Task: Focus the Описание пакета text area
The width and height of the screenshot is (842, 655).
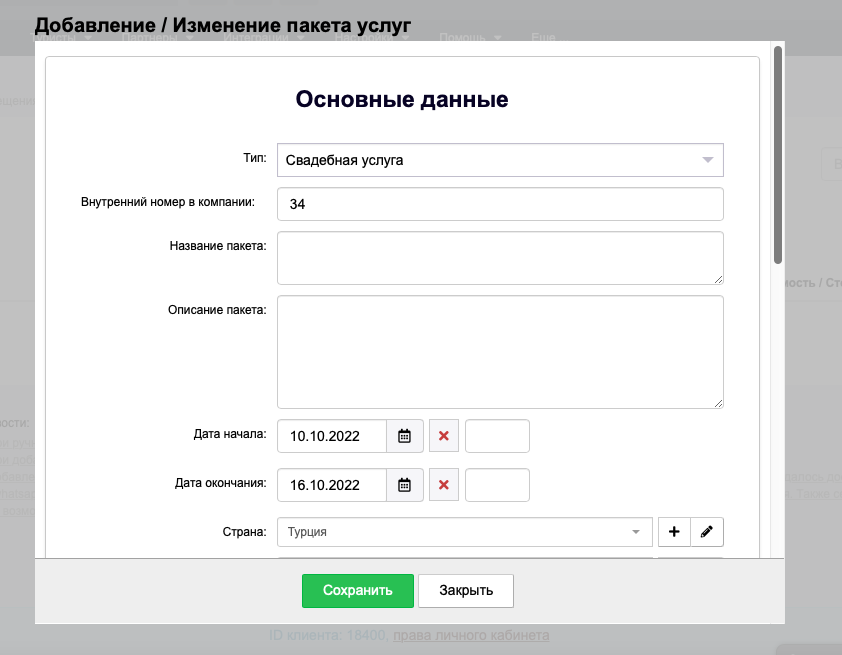Action: click(500, 352)
